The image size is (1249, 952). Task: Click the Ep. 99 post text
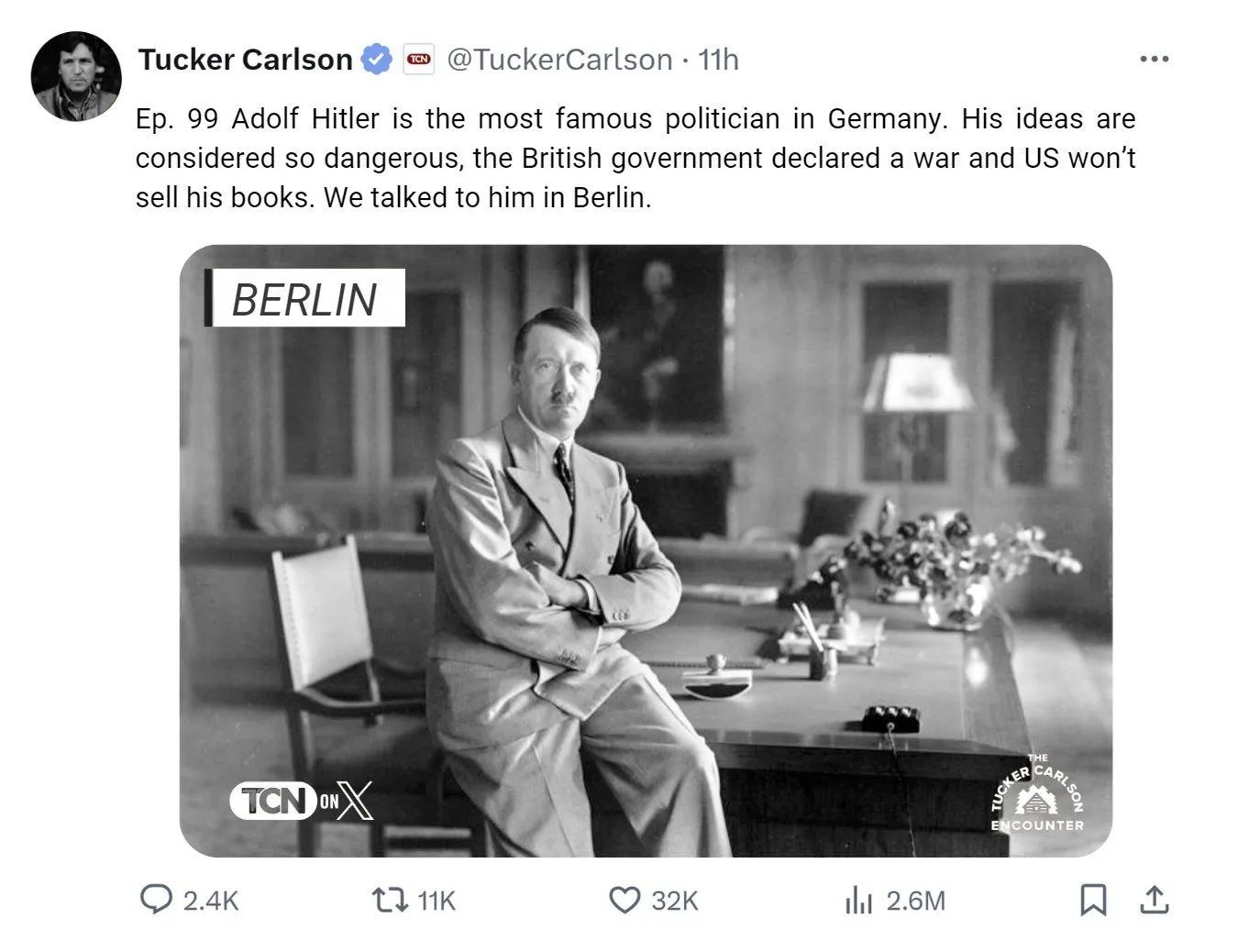click(x=635, y=158)
